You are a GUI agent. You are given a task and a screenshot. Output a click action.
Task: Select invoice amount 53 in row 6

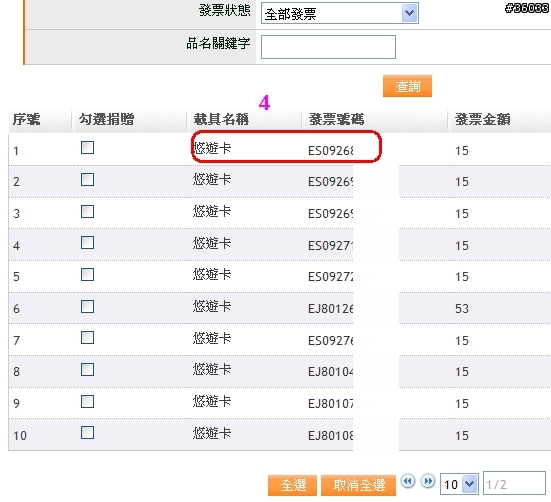click(462, 309)
